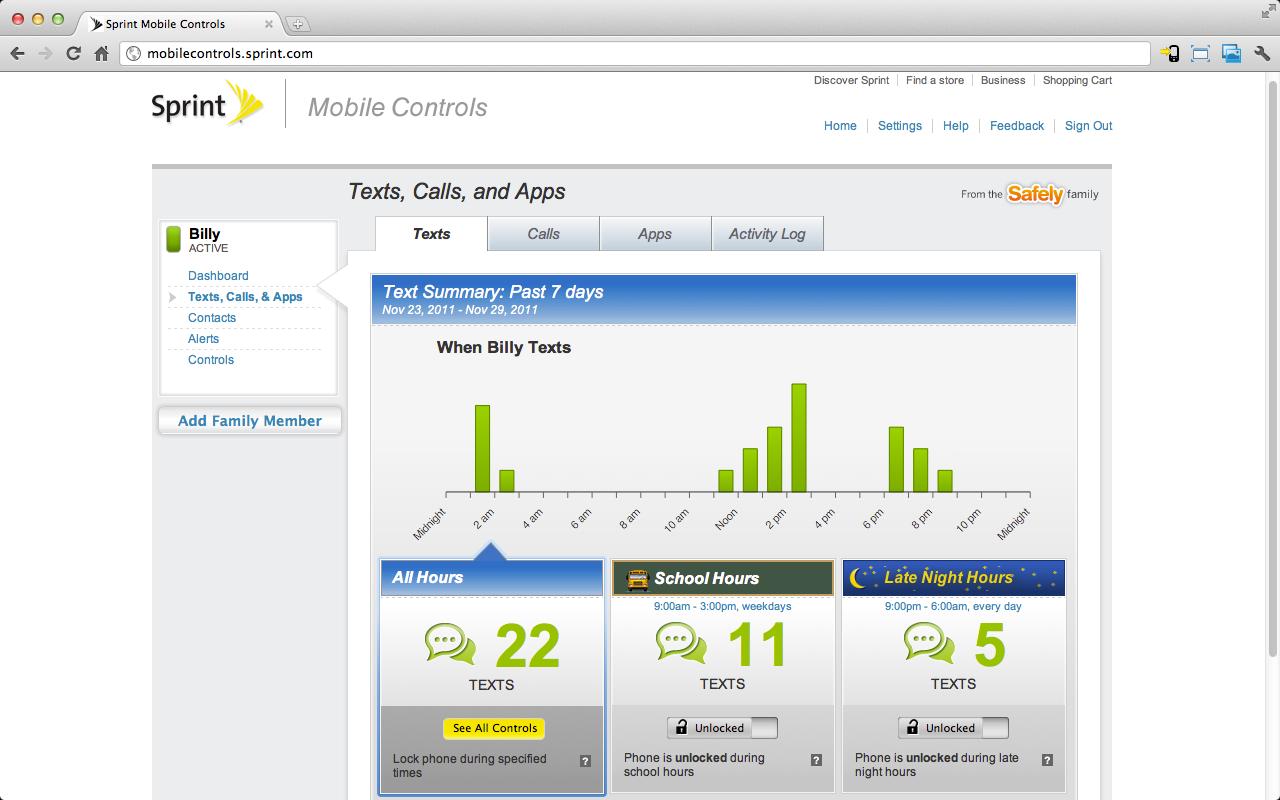Click the 22 texts count
1280x800 pixels.
click(x=527, y=646)
